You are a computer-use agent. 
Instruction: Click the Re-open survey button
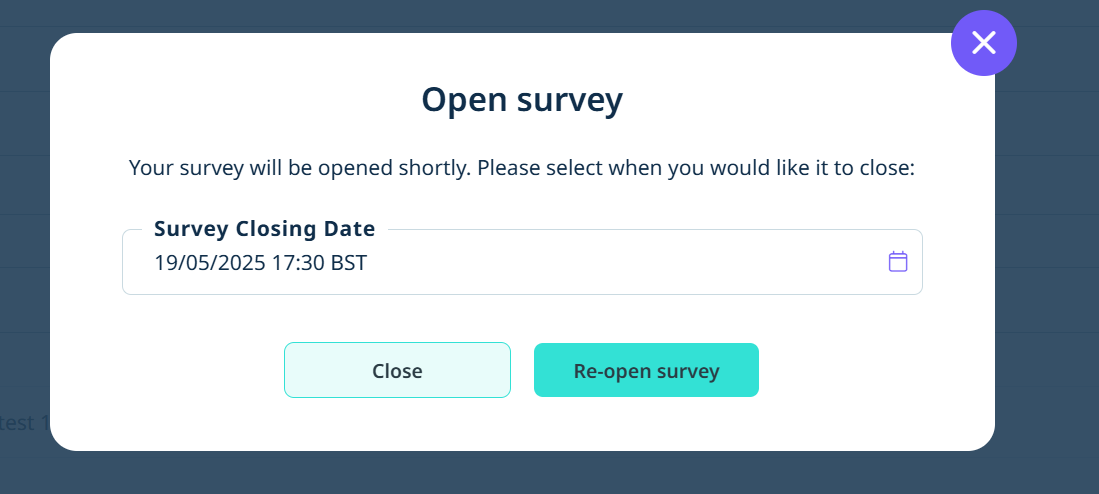pyautogui.click(x=646, y=370)
